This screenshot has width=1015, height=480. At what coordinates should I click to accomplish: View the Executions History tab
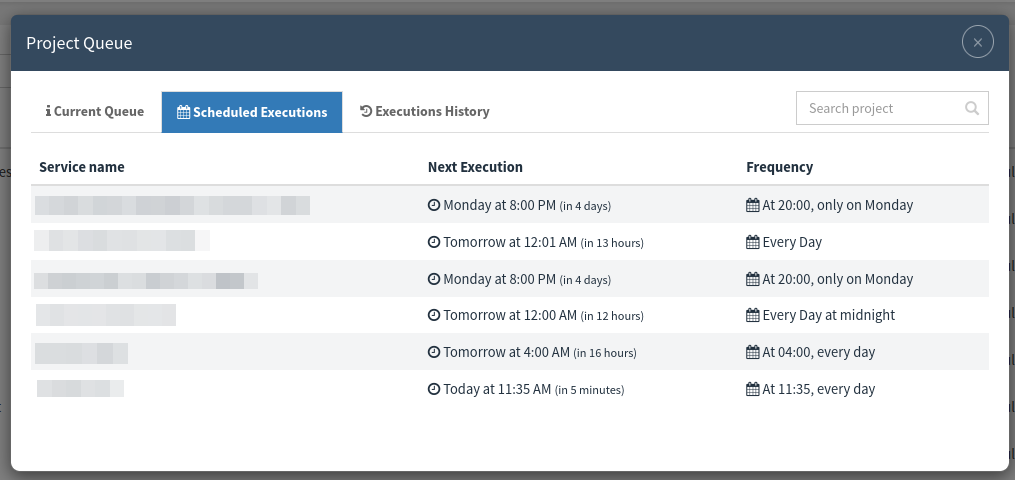[425, 111]
